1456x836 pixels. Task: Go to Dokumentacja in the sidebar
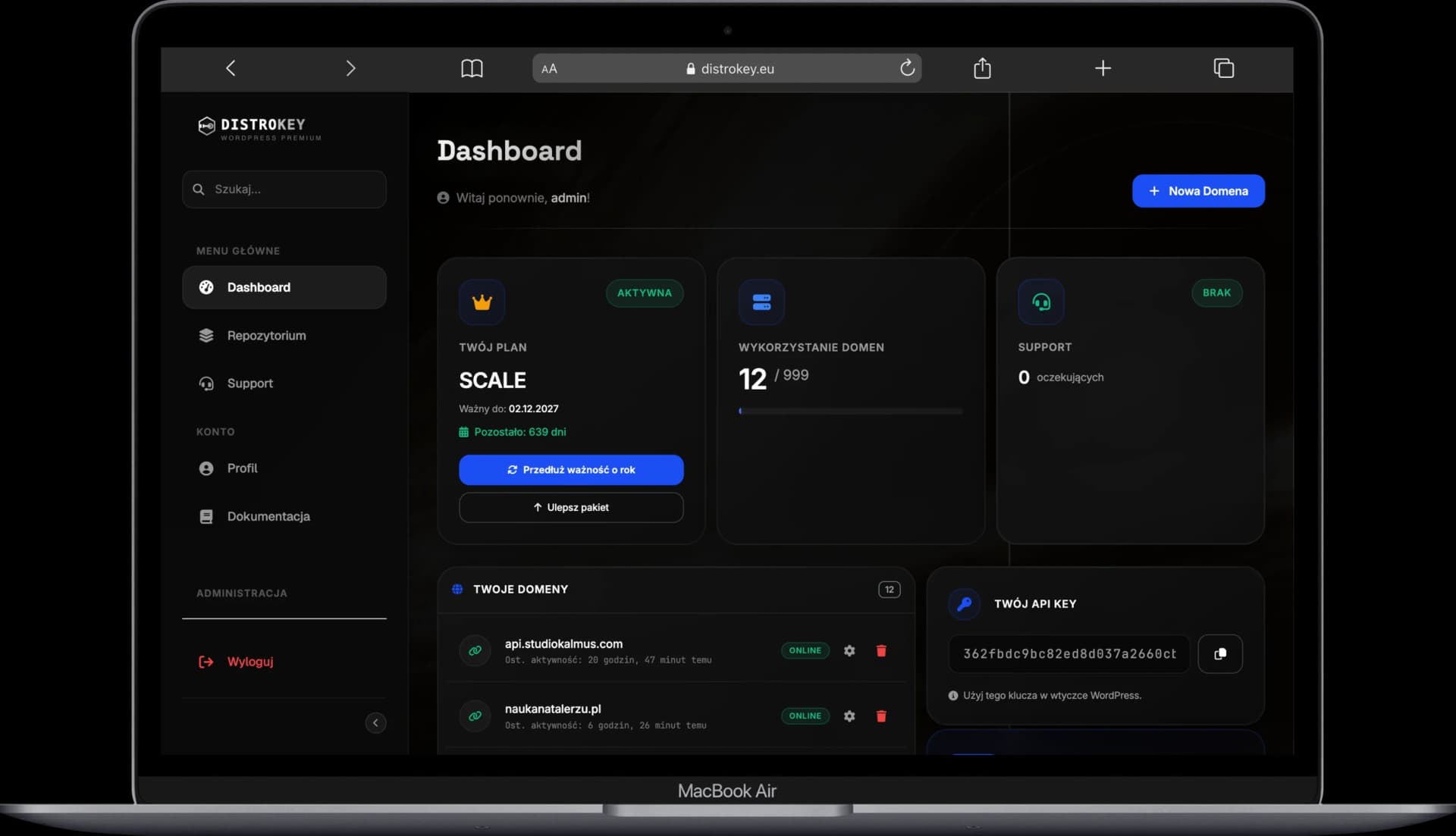click(268, 516)
